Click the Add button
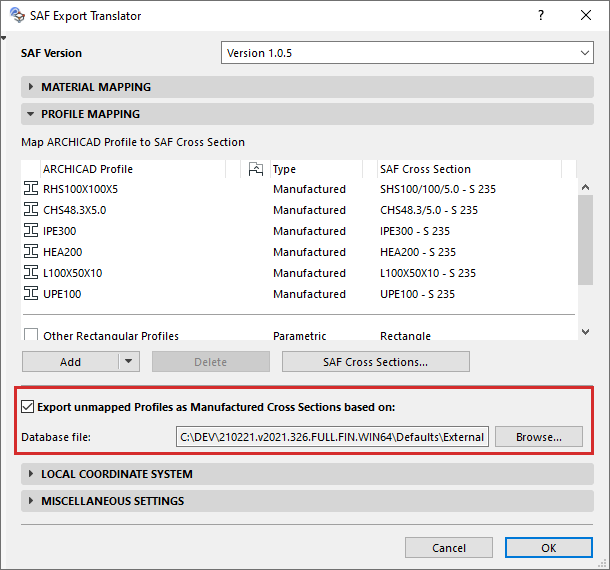Viewport: 610px width, 570px height. [70, 361]
